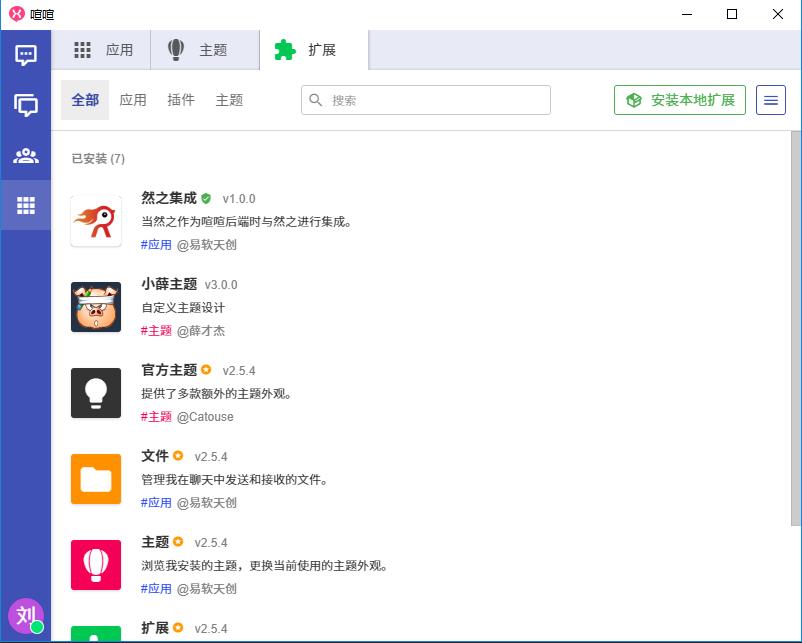The height and width of the screenshot is (643, 802).
Task: Click the 然之集成 extension icon
Action: pos(96,221)
